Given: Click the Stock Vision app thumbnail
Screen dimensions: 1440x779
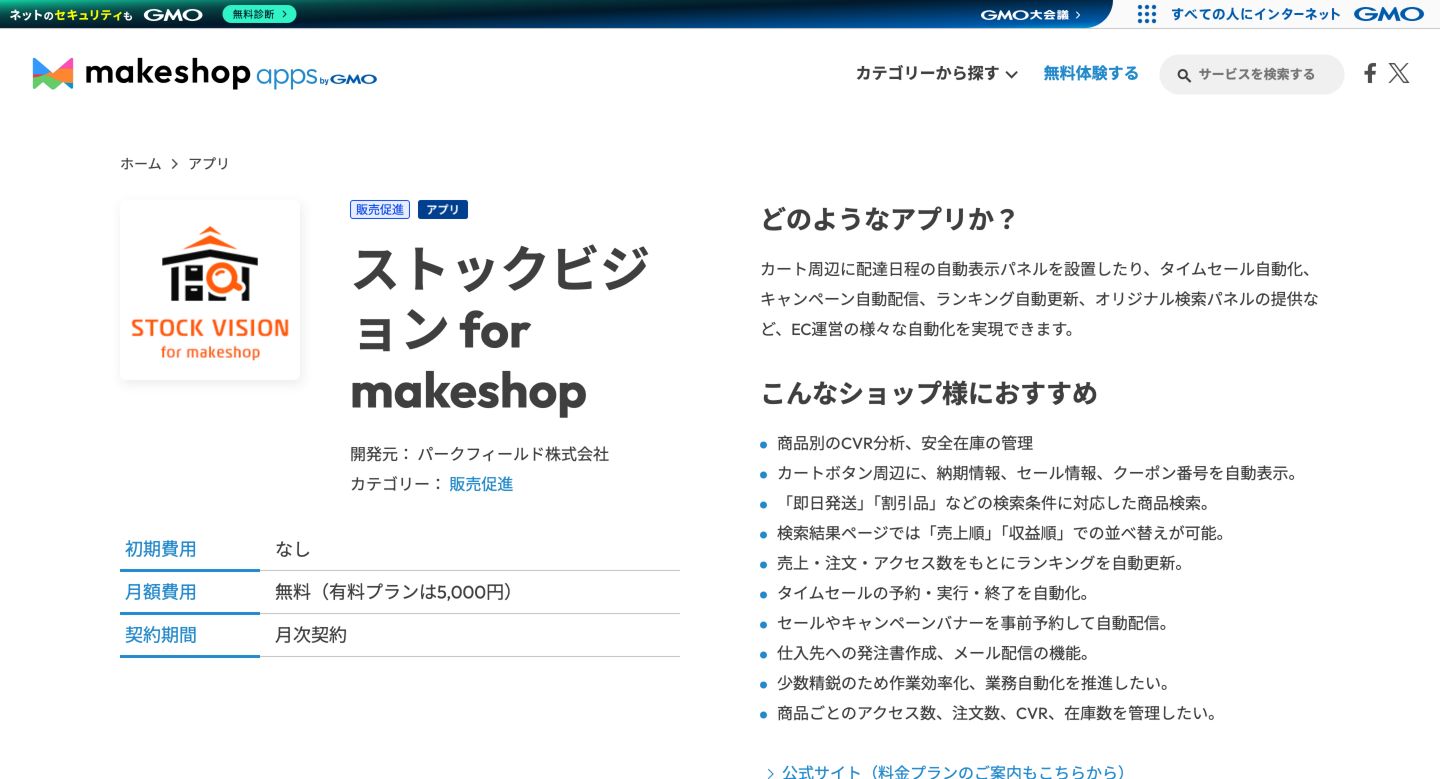Looking at the screenshot, I should 210,290.
